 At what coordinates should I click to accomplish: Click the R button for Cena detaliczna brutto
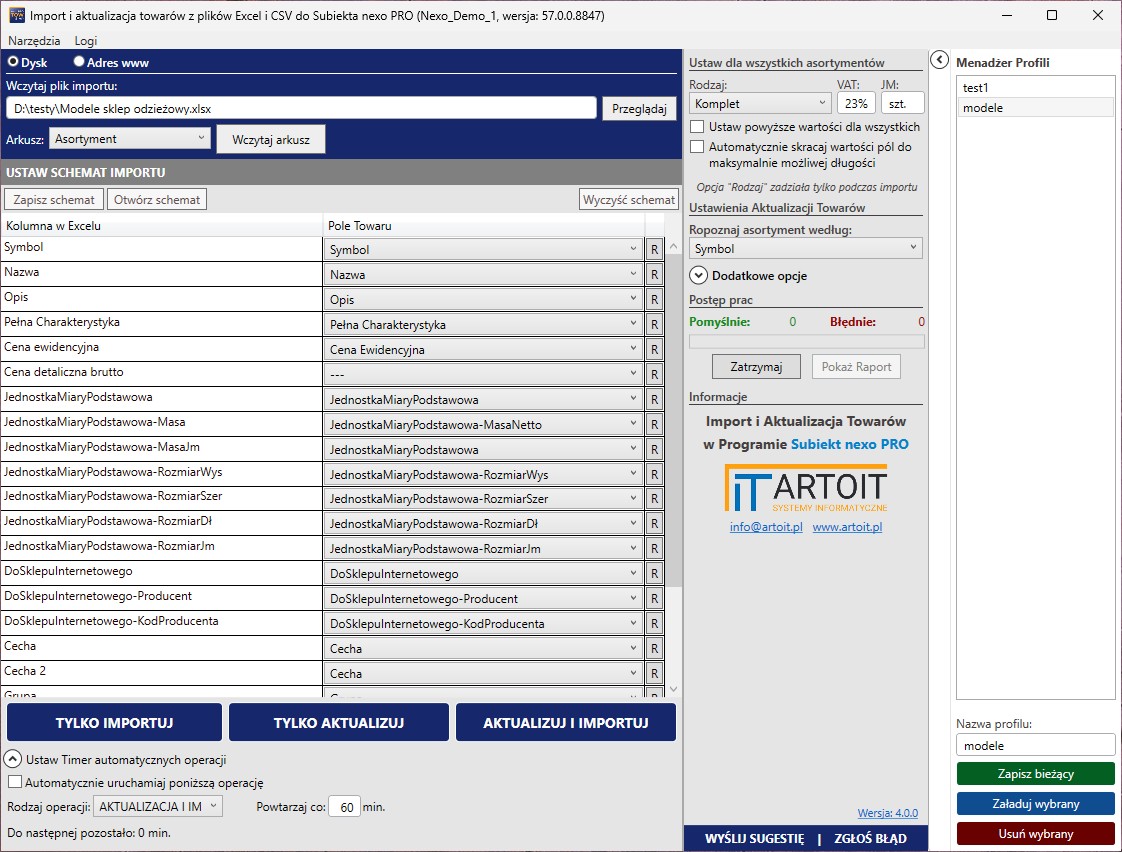655,374
